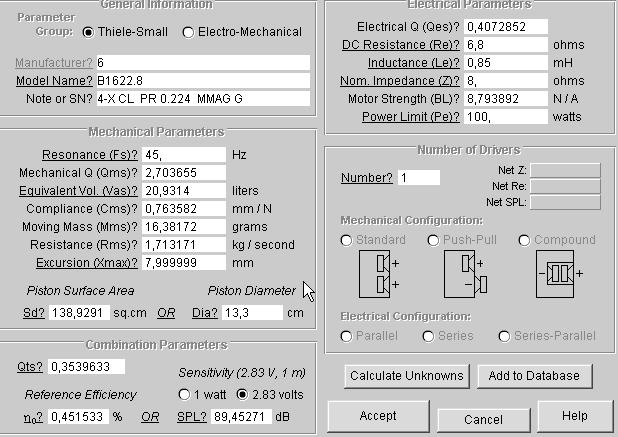Screen dimensions: 618x437
Task: Edit the Note or SN field
Action: (x=203, y=99)
